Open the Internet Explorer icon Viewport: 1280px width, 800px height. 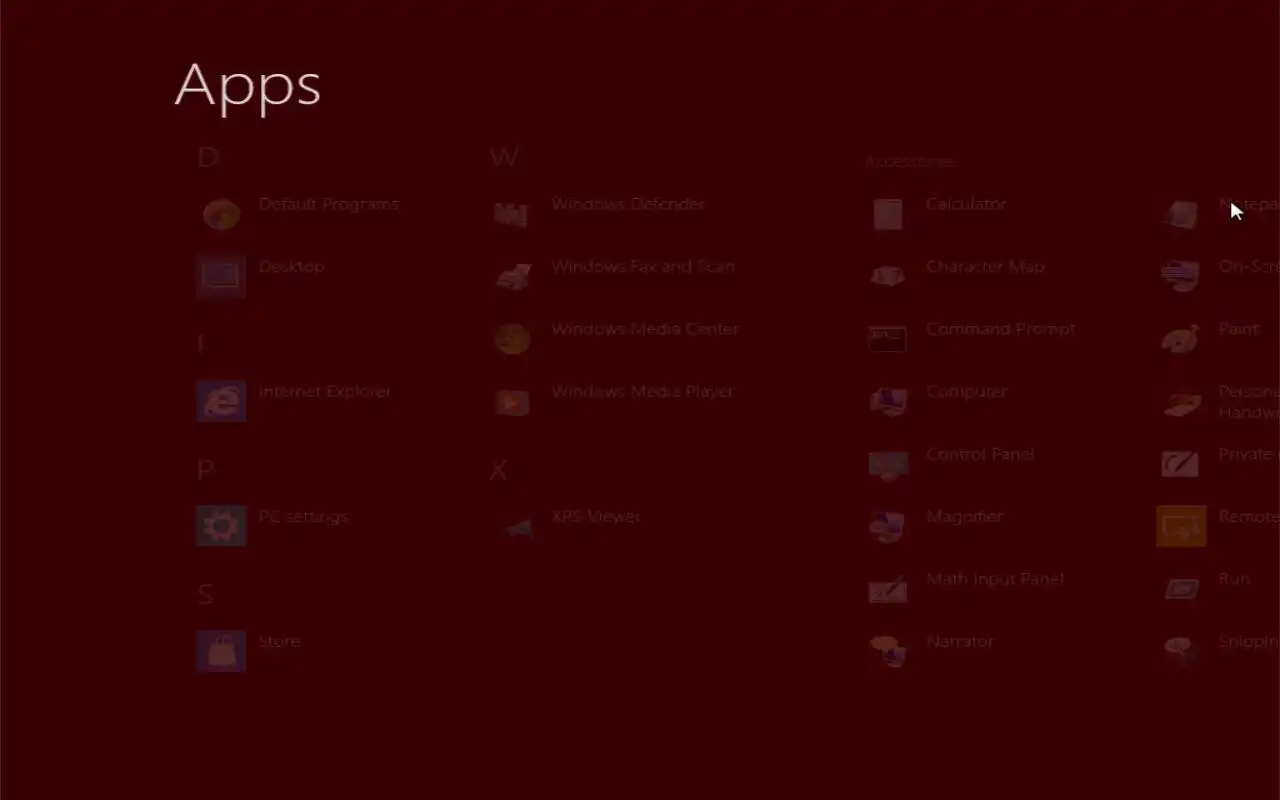pyautogui.click(x=221, y=401)
